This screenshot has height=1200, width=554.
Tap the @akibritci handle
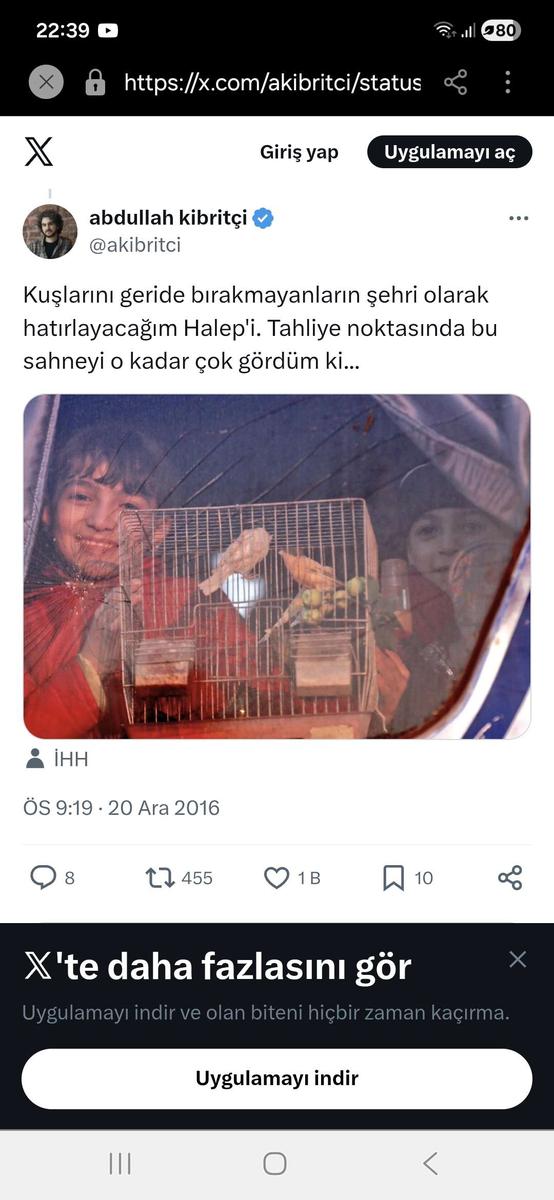click(x=135, y=245)
